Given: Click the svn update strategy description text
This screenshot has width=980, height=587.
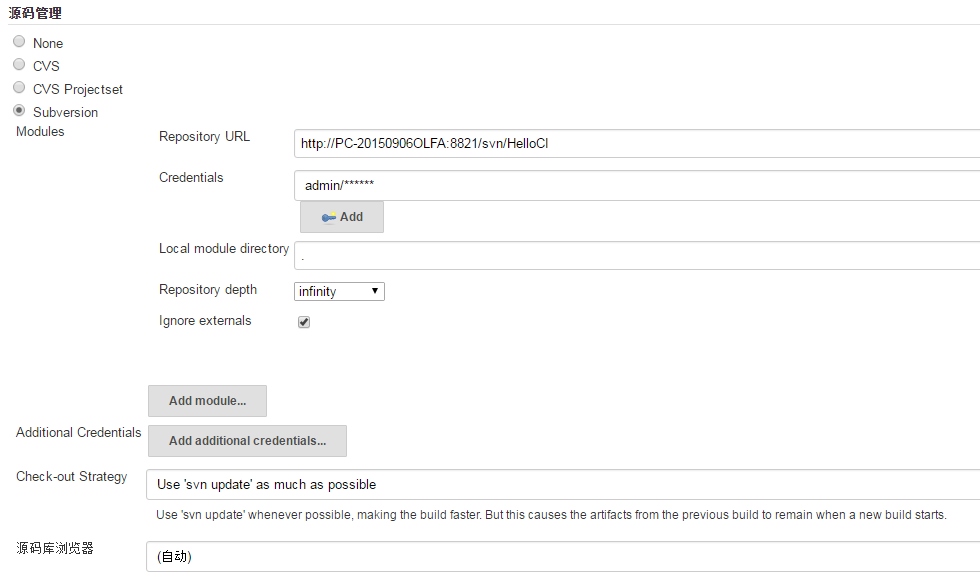Looking at the screenshot, I should point(551,515).
